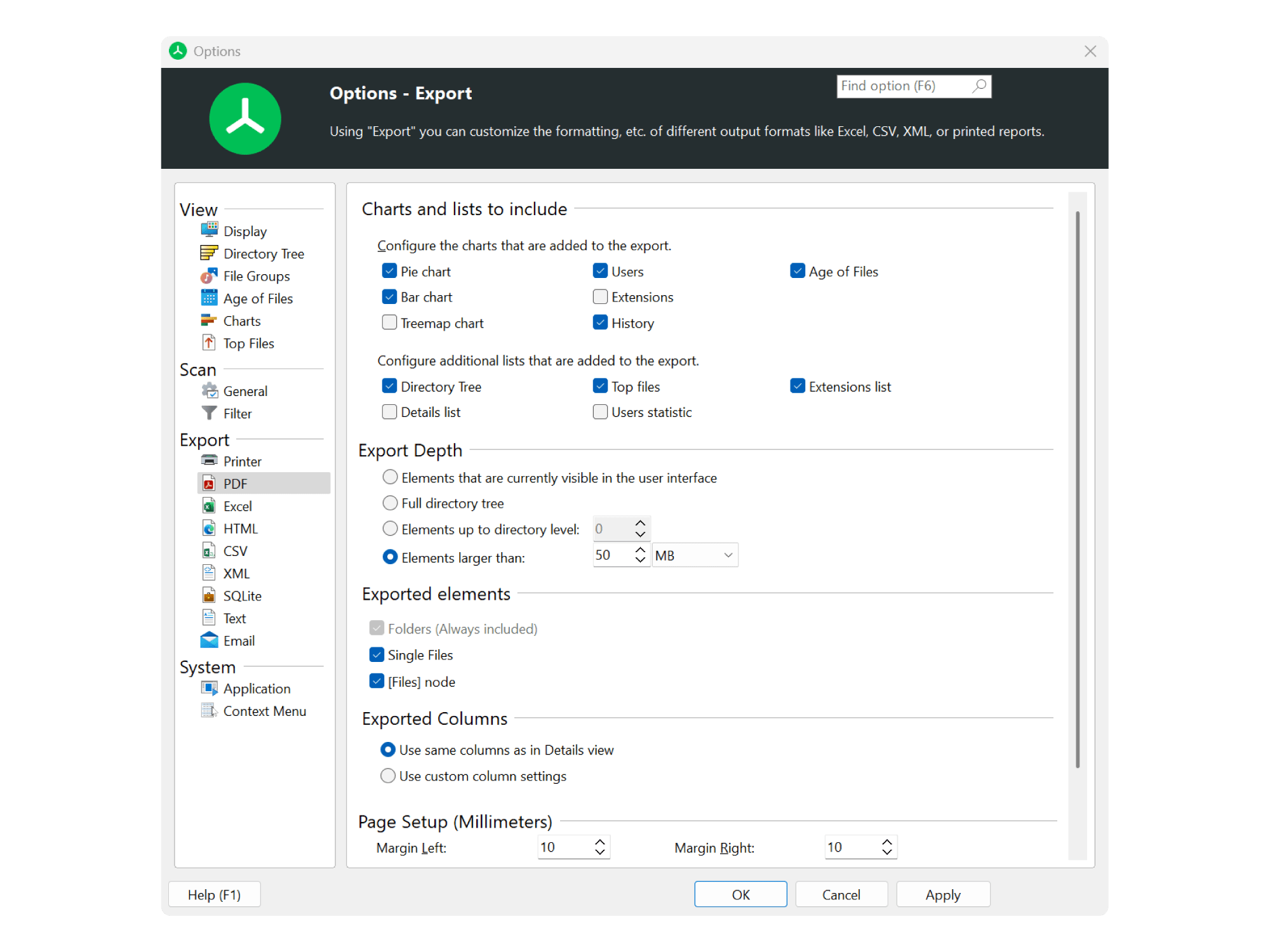The width and height of the screenshot is (1270, 952).
Task: Select the Full directory tree radio button
Action: [x=390, y=503]
